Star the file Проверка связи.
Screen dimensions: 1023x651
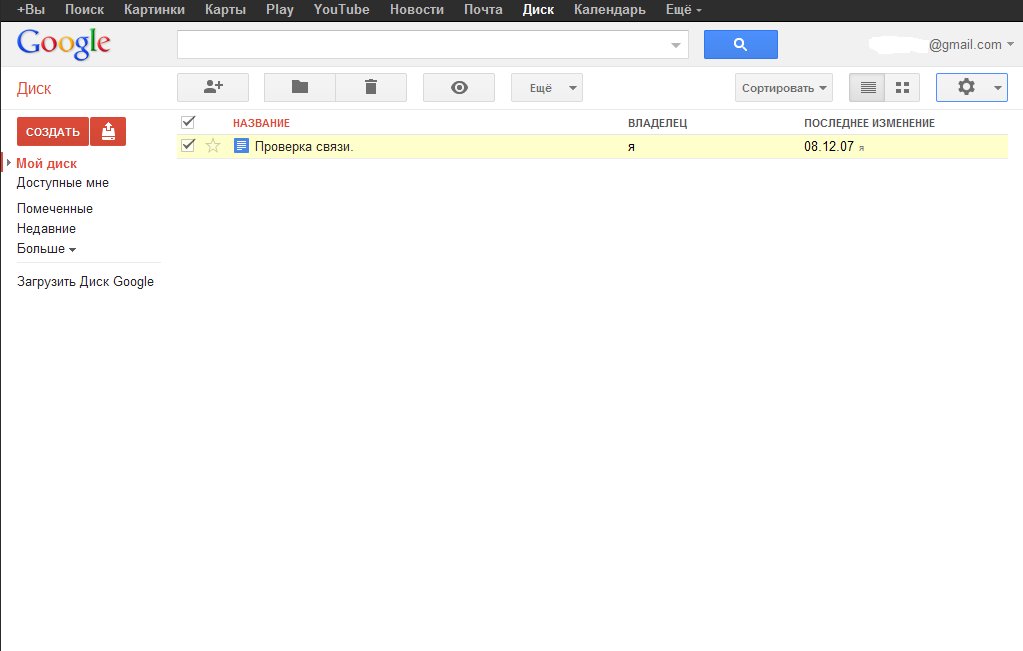pyautogui.click(x=212, y=146)
